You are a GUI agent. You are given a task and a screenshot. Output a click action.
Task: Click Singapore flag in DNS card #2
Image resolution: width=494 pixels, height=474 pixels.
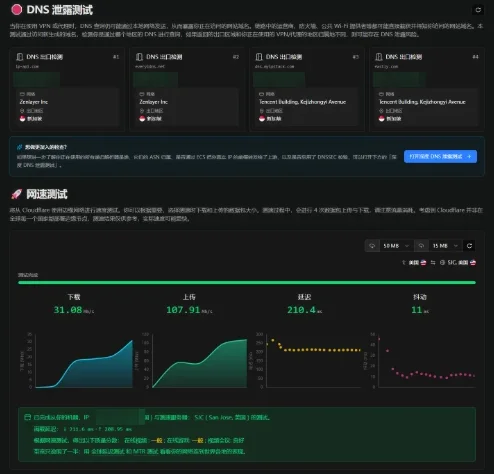(x=142, y=119)
